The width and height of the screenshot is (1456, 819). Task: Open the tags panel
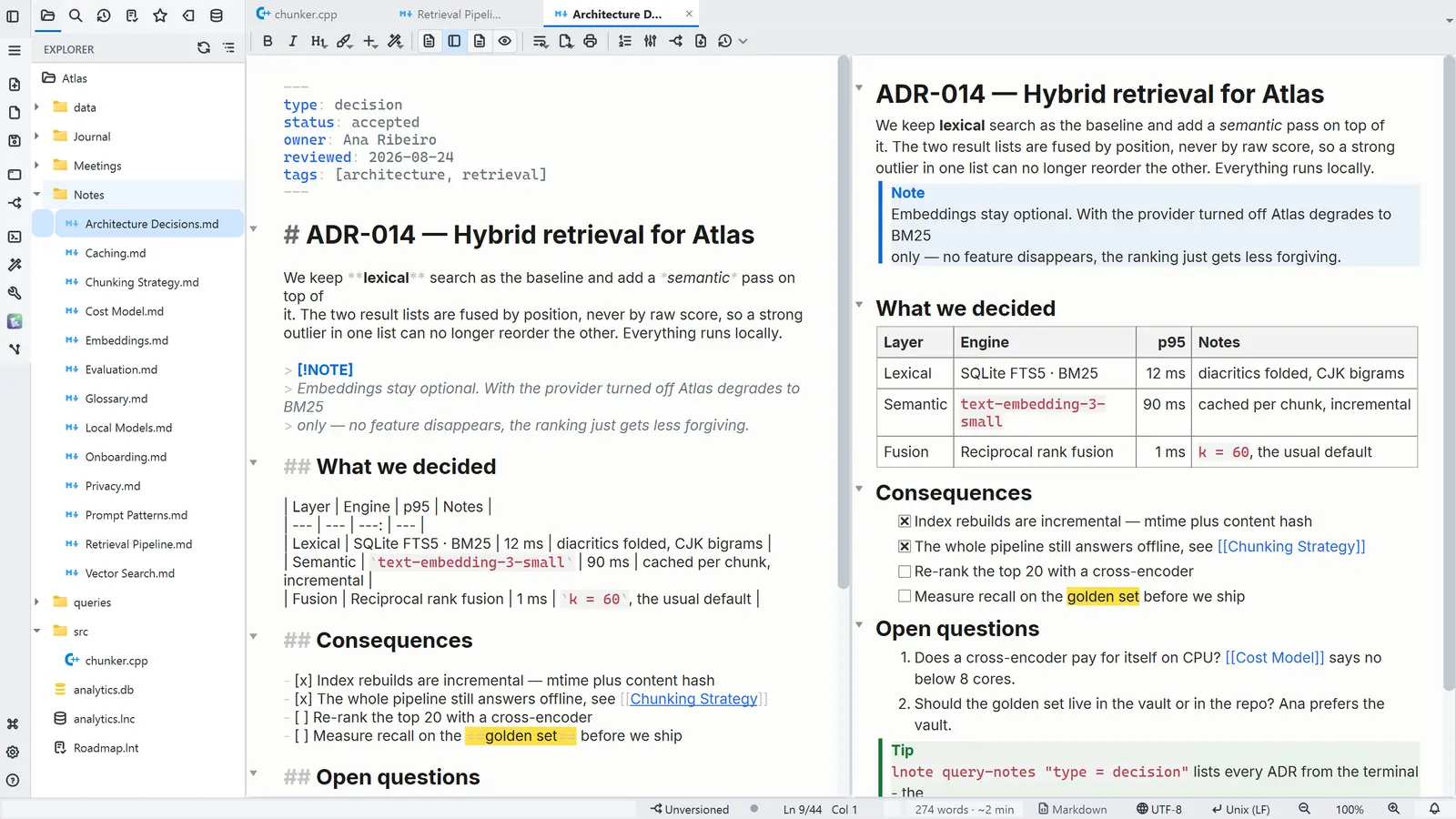pos(188,15)
